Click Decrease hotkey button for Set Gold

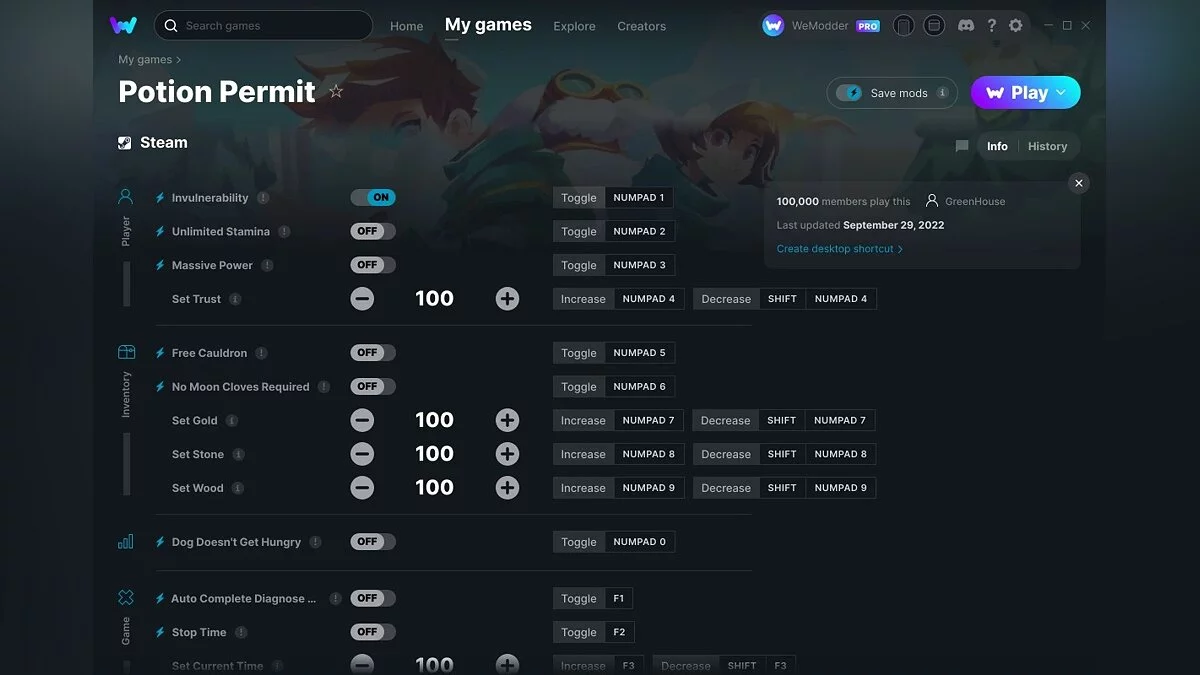click(725, 420)
